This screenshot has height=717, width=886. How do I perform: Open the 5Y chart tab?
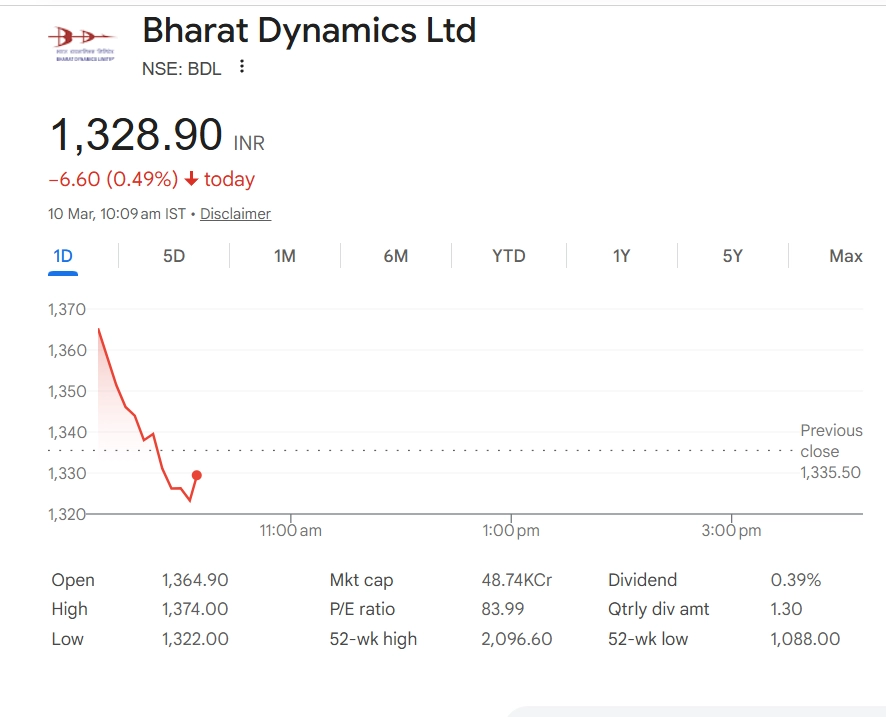[x=733, y=256]
